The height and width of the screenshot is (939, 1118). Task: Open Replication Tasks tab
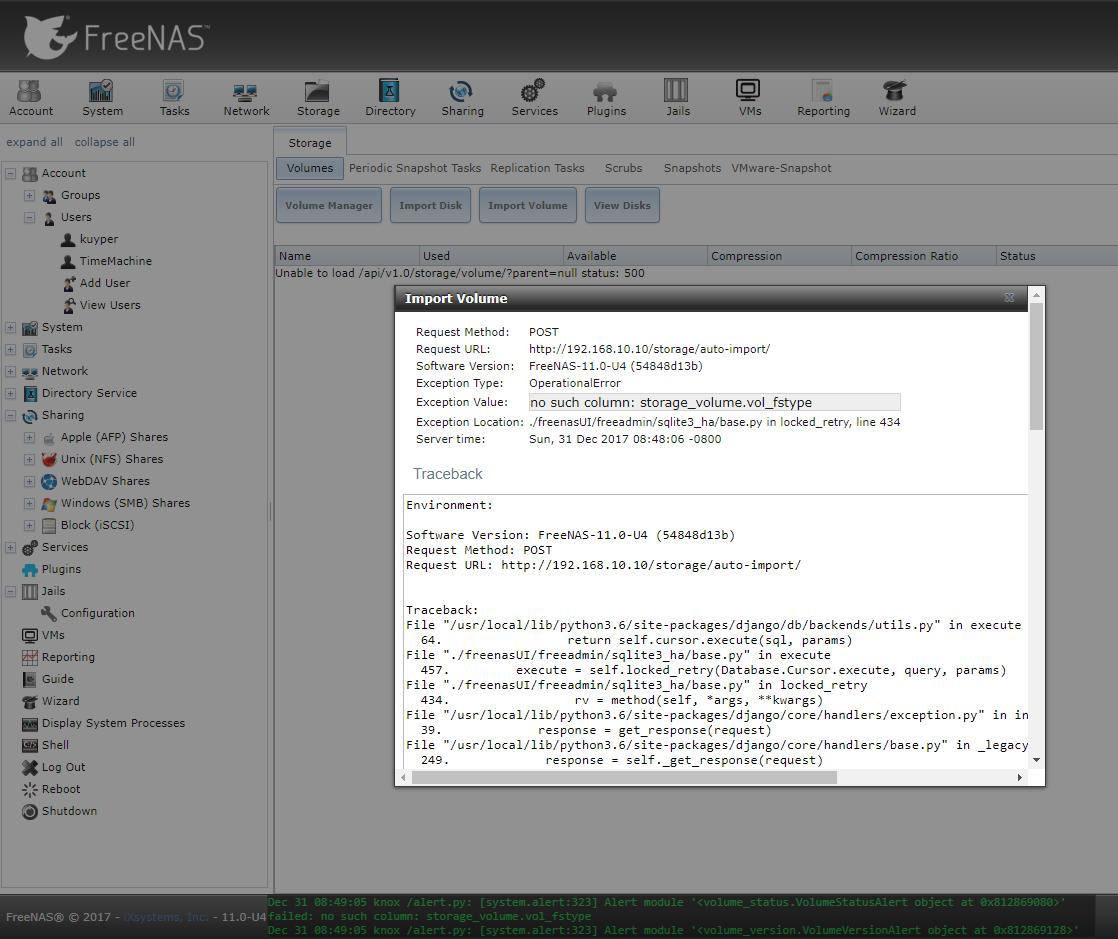click(537, 168)
